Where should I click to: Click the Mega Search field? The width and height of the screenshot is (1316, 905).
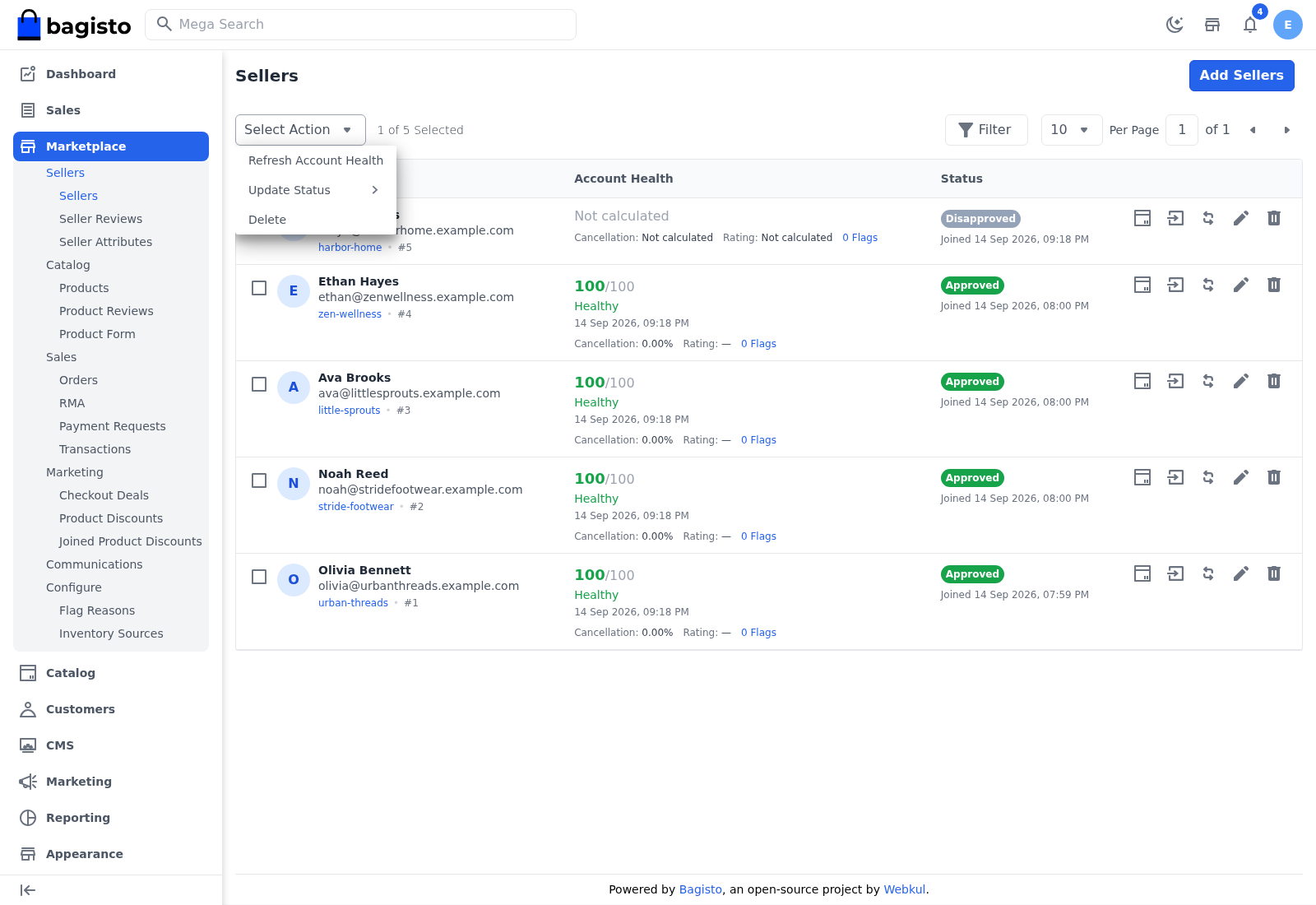click(x=360, y=25)
